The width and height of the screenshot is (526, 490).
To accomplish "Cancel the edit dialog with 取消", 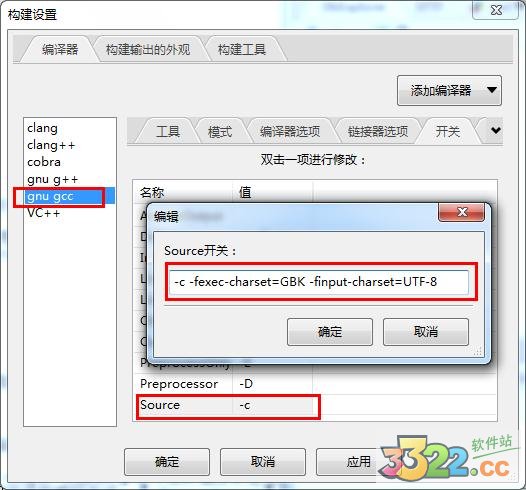I will [x=426, y=332].
